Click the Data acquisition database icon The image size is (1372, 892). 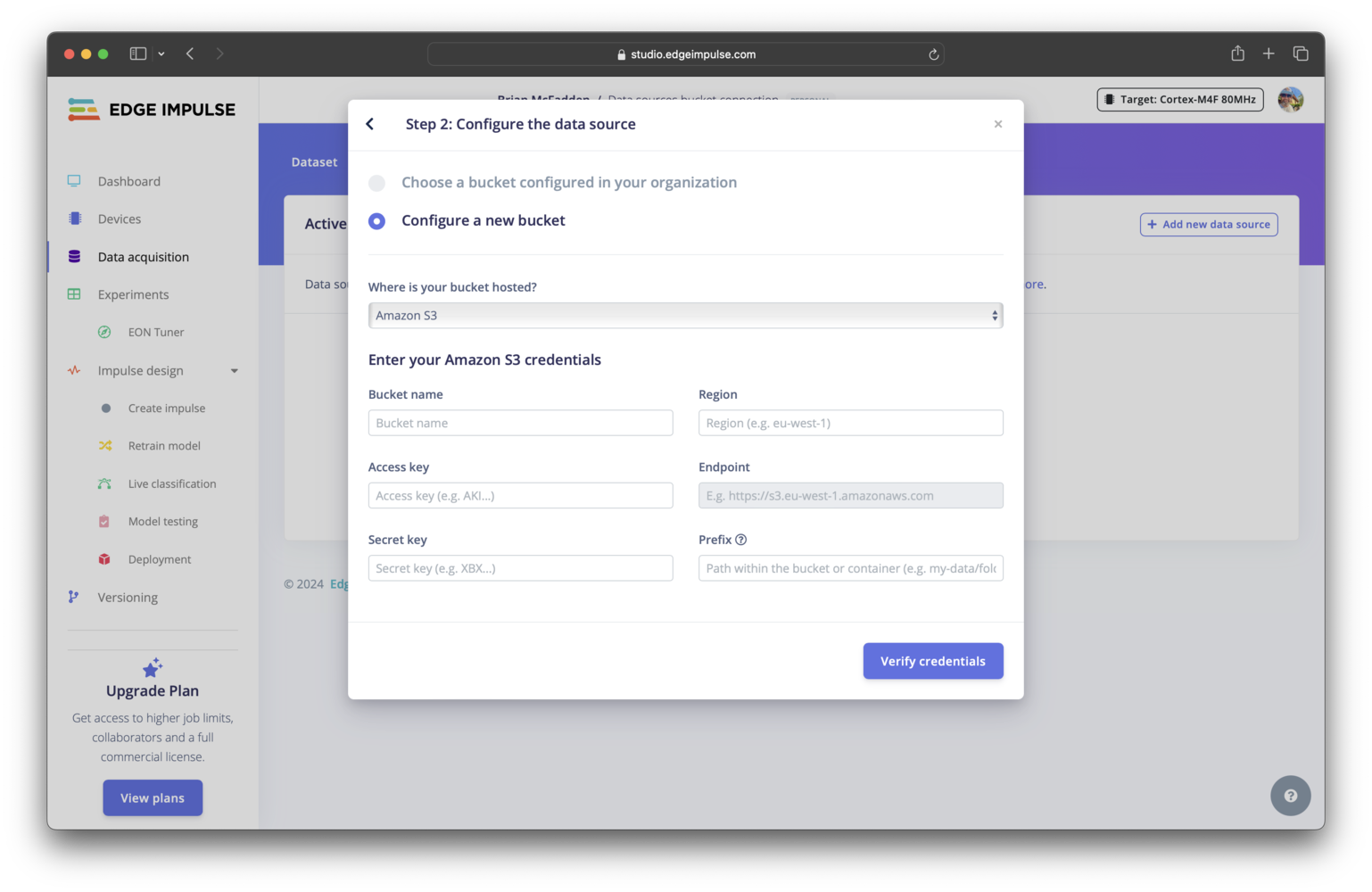point(75,257)
